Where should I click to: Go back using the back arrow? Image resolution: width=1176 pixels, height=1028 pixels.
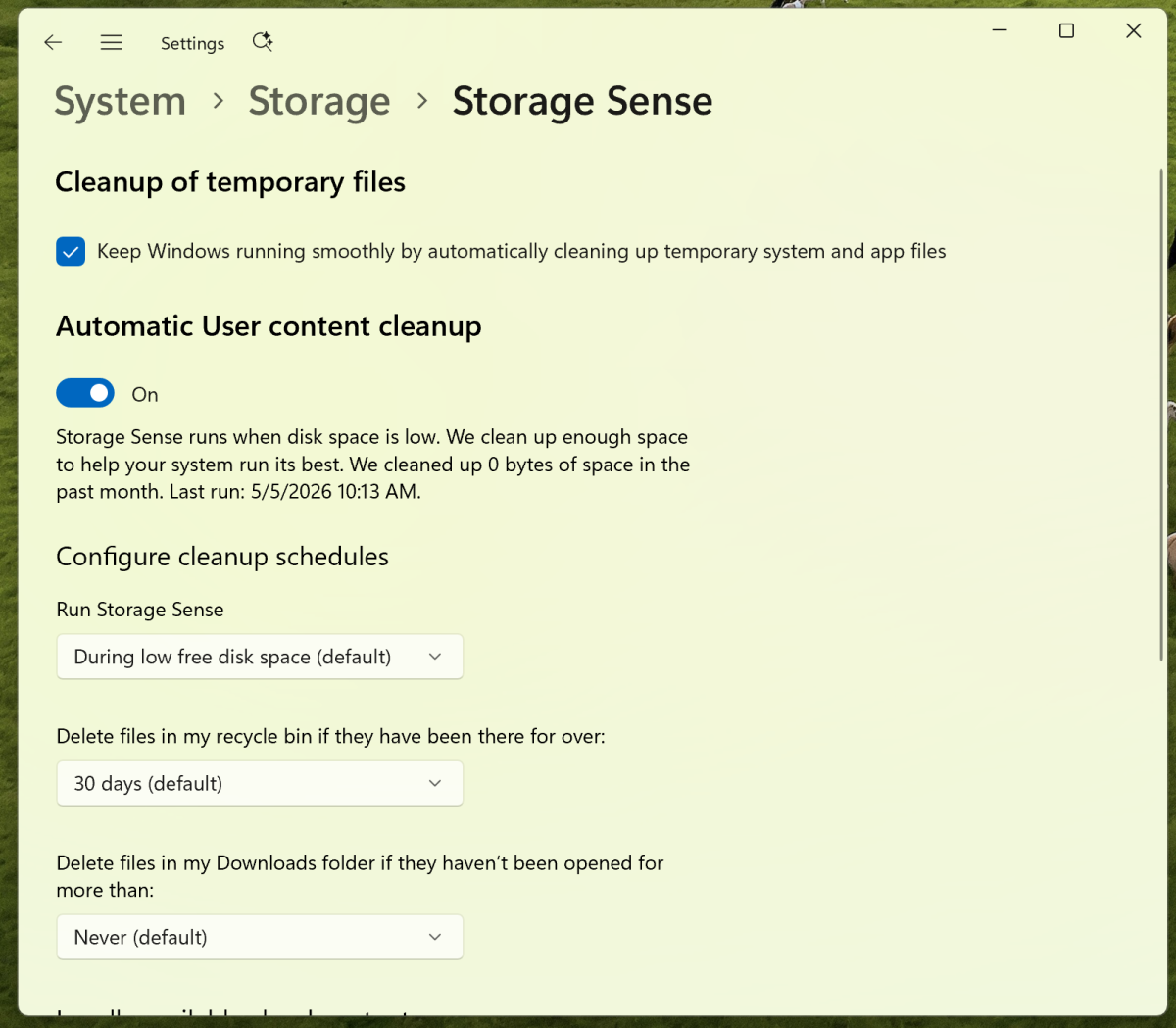[53, 42]
